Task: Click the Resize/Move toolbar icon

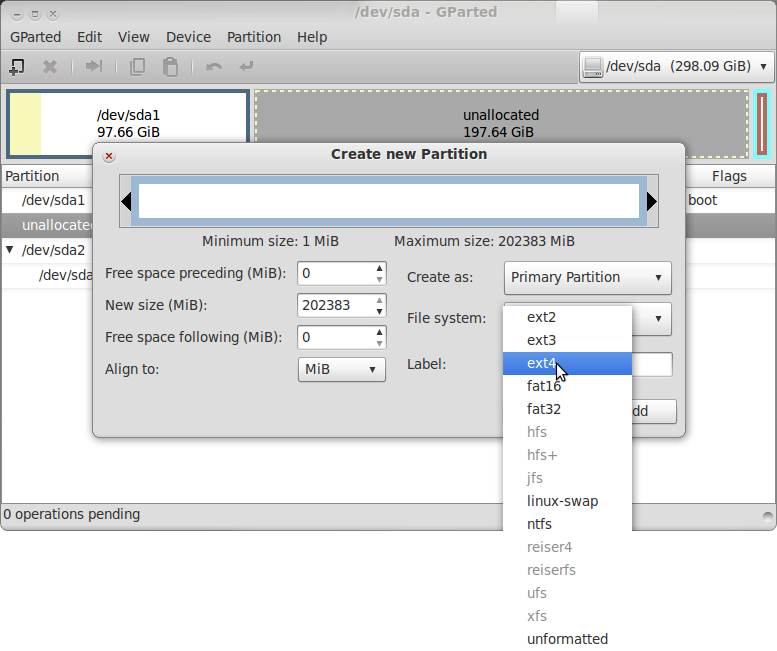Action: pos(94,66)
